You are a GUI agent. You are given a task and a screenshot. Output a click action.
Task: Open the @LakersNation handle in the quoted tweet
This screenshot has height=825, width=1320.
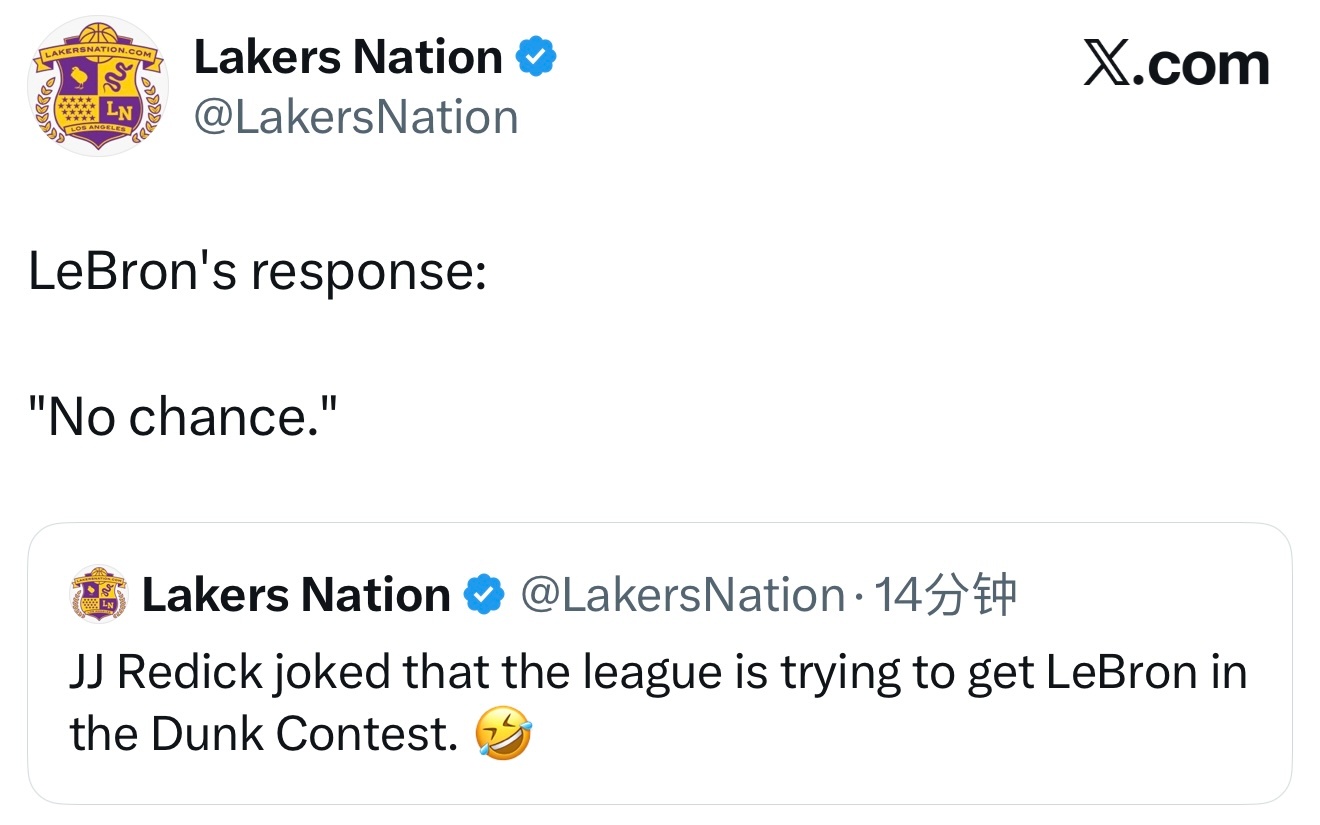click(x=682, y=596)
